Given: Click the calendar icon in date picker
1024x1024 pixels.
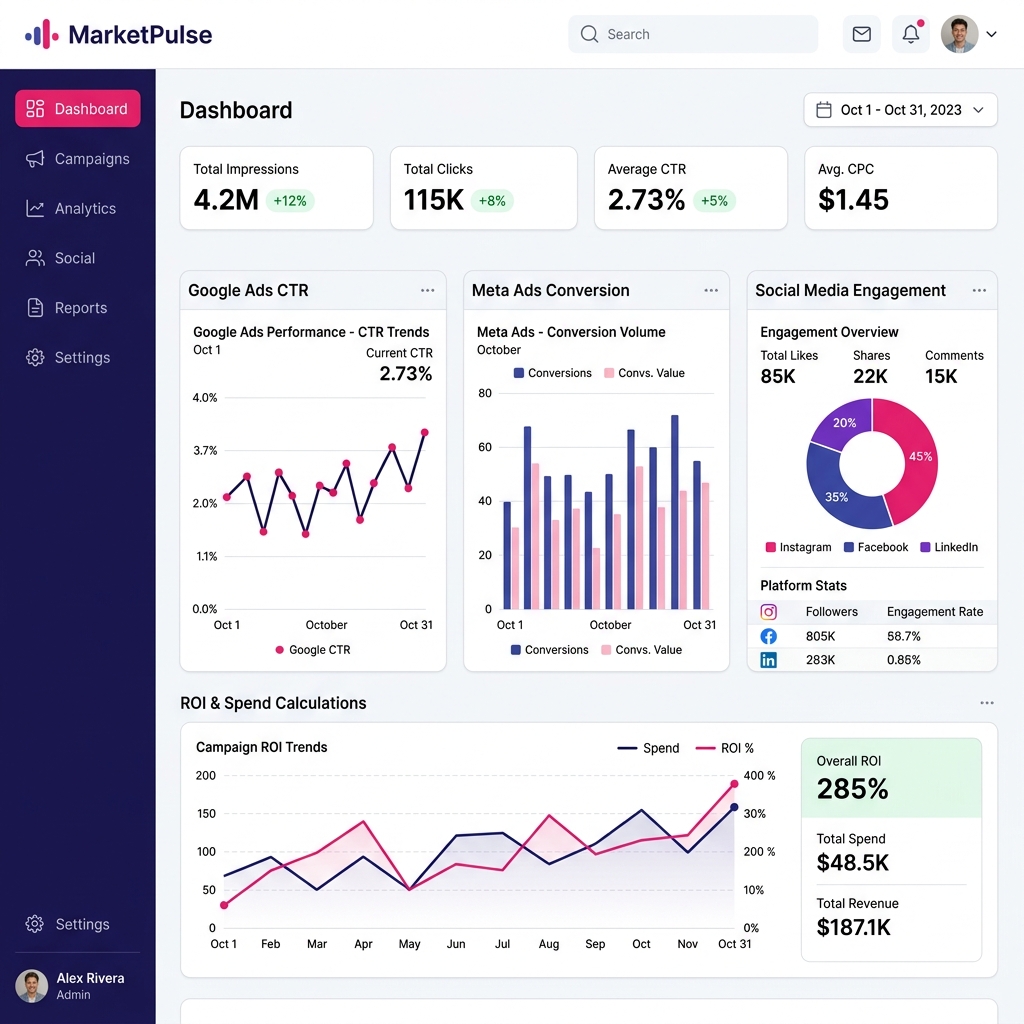Looking at the screenshot, I should click(824, 110).
